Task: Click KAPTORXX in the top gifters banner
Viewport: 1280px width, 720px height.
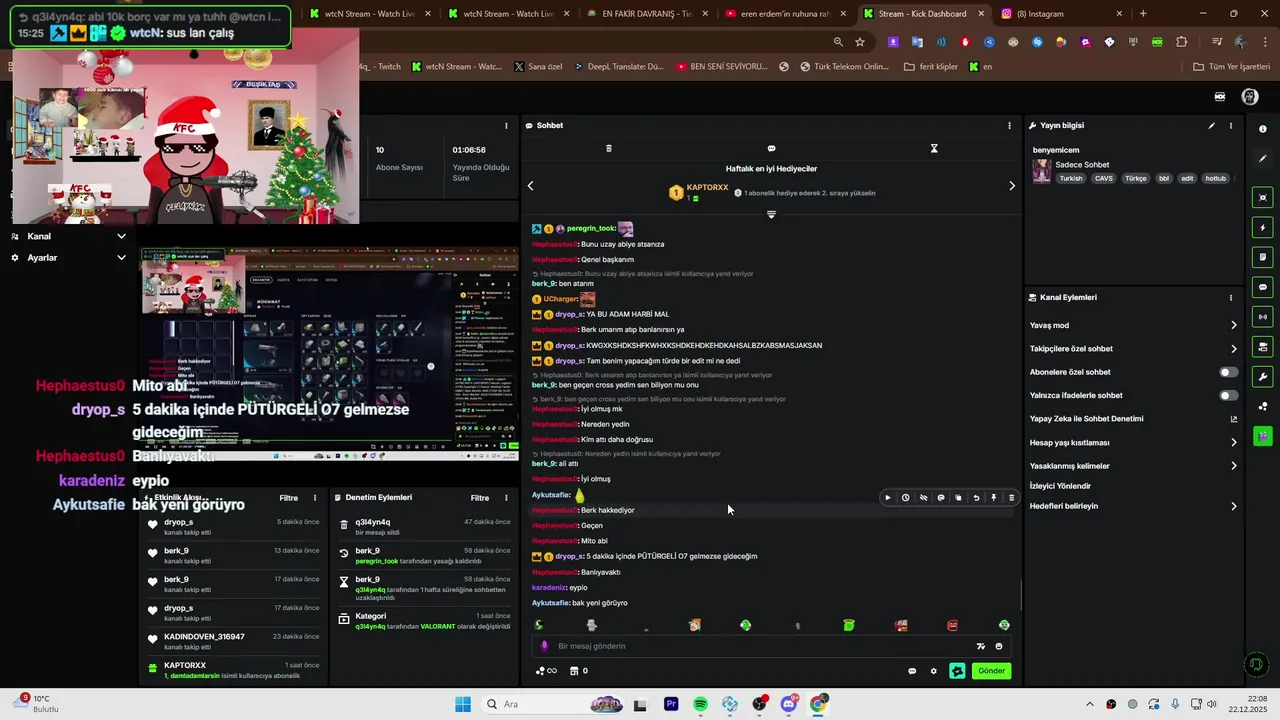Action: tap(707, 187)
